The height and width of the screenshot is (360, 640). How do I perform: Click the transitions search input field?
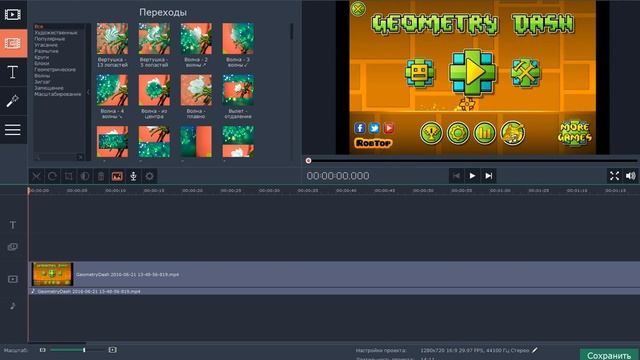tap(56, 157)
